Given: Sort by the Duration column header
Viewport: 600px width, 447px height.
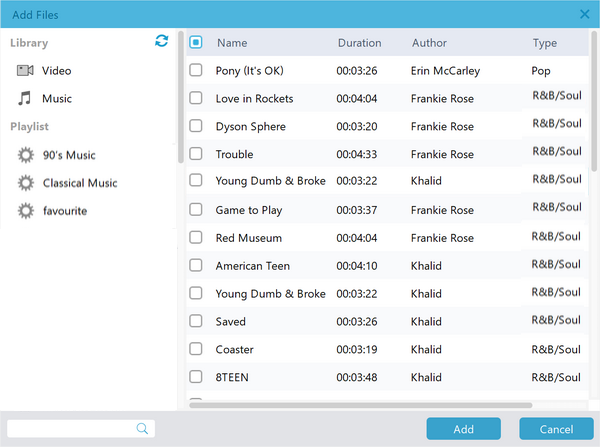Looking at the screenshot, I should pyautogui.click(x=359, y=43).
